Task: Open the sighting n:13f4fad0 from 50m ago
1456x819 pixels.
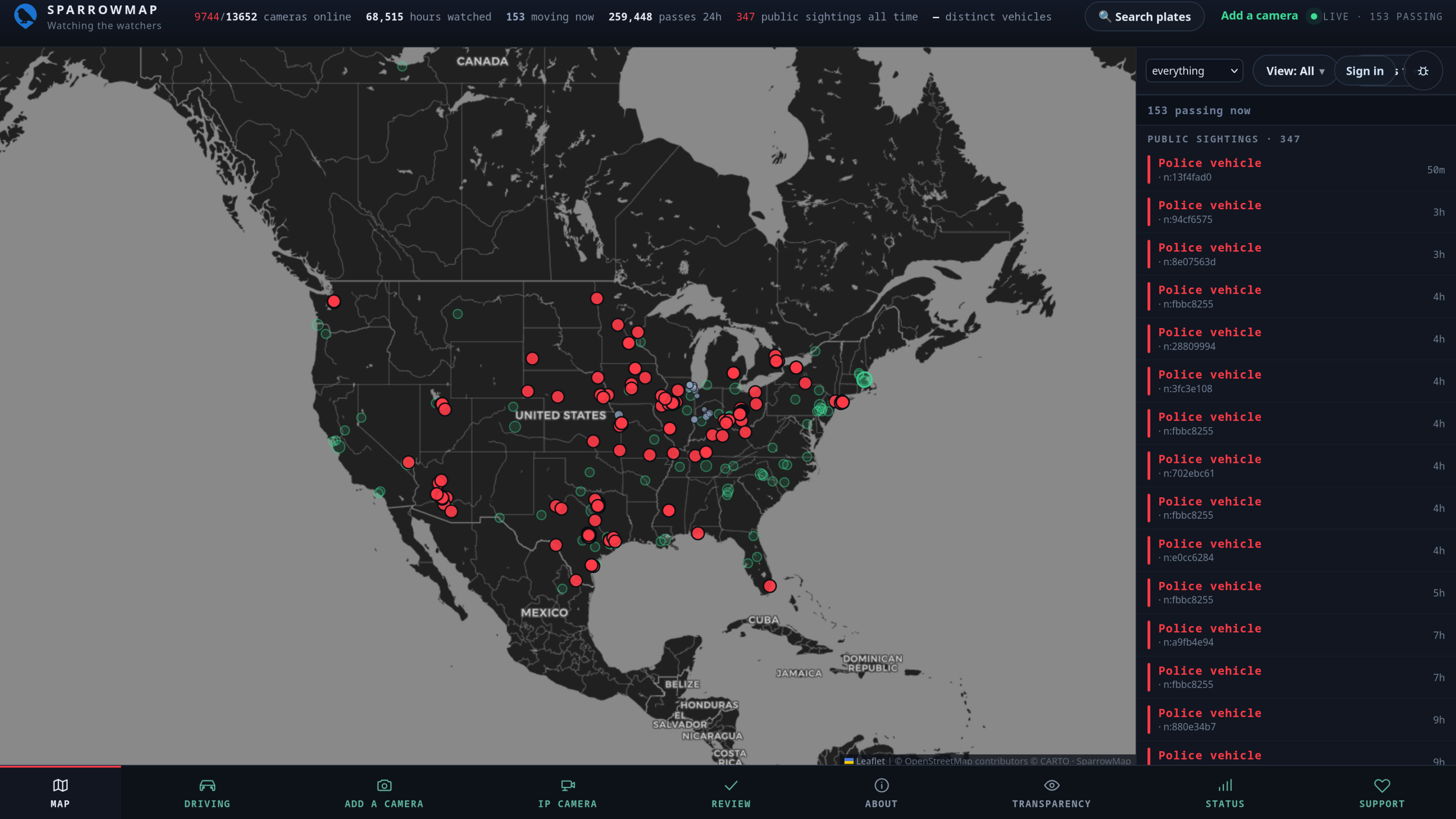Action: tap(1296, 170)
